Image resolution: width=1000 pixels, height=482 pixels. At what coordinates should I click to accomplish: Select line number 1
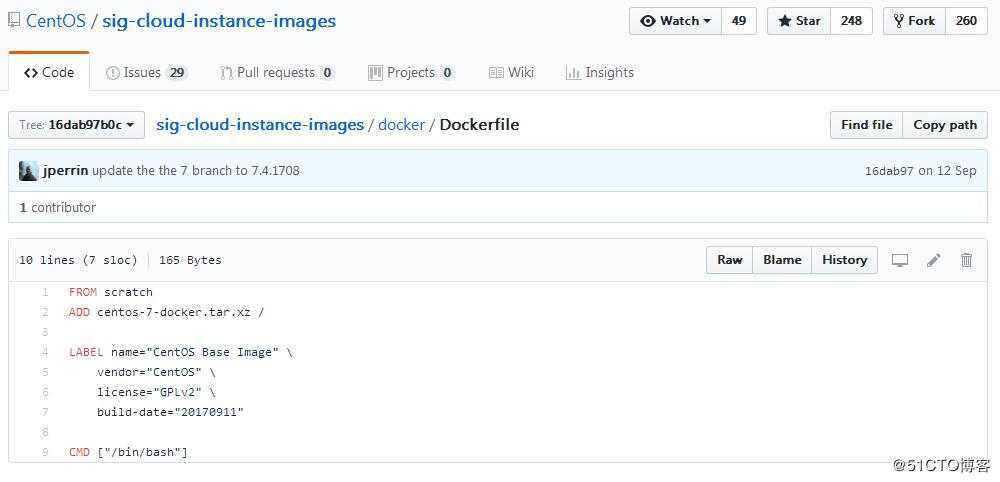point(45,292)
